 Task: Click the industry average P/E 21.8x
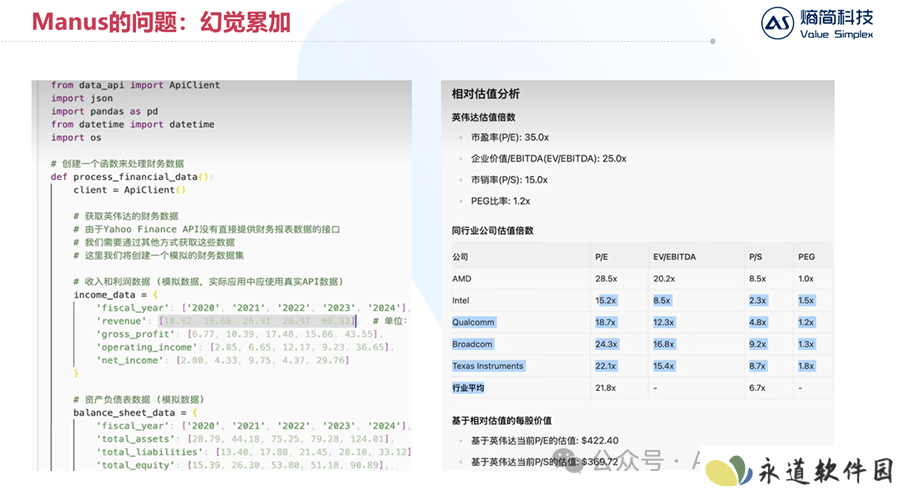606,388
